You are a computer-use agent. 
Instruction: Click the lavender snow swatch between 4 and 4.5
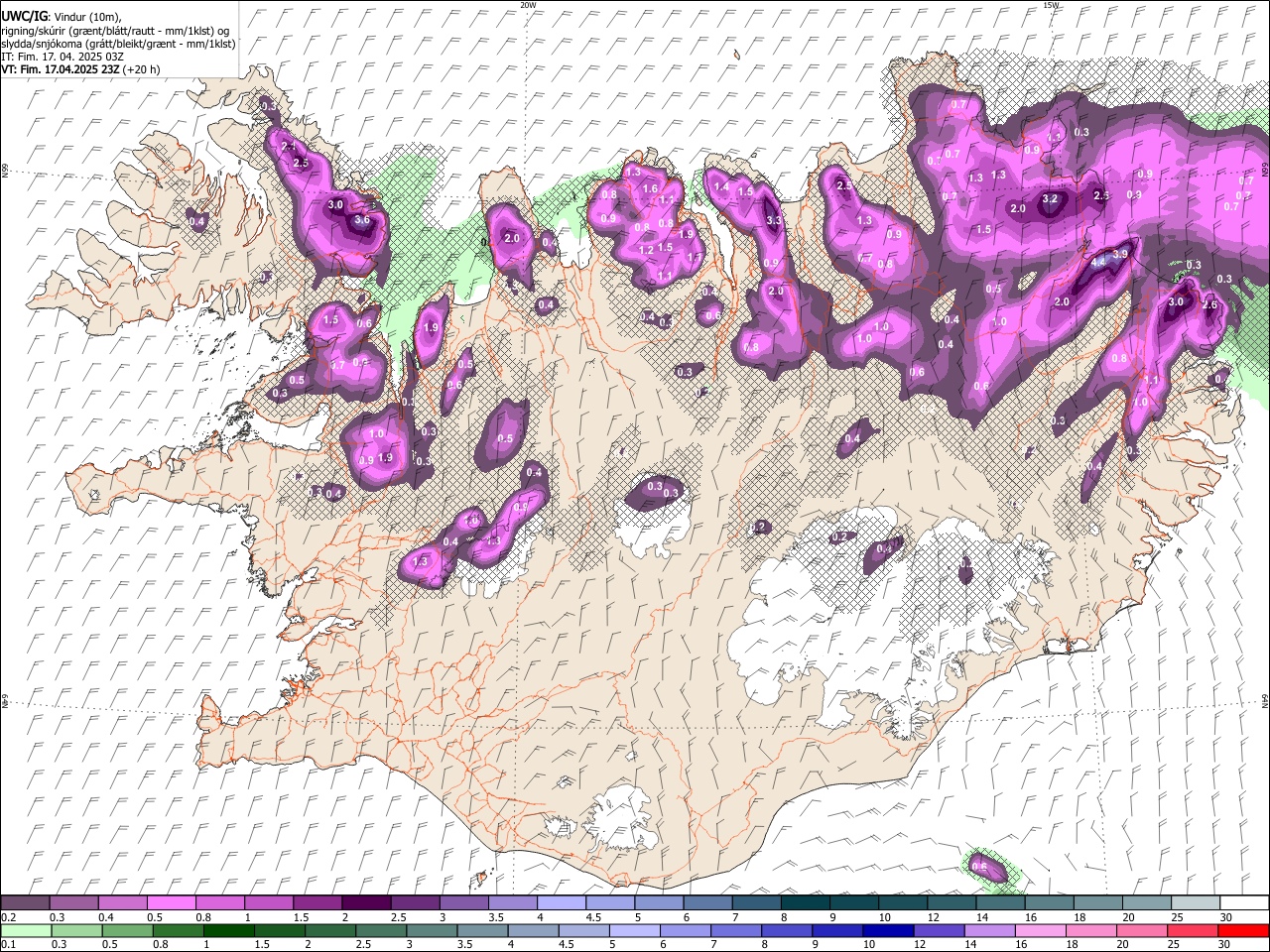tap(562, 902)
